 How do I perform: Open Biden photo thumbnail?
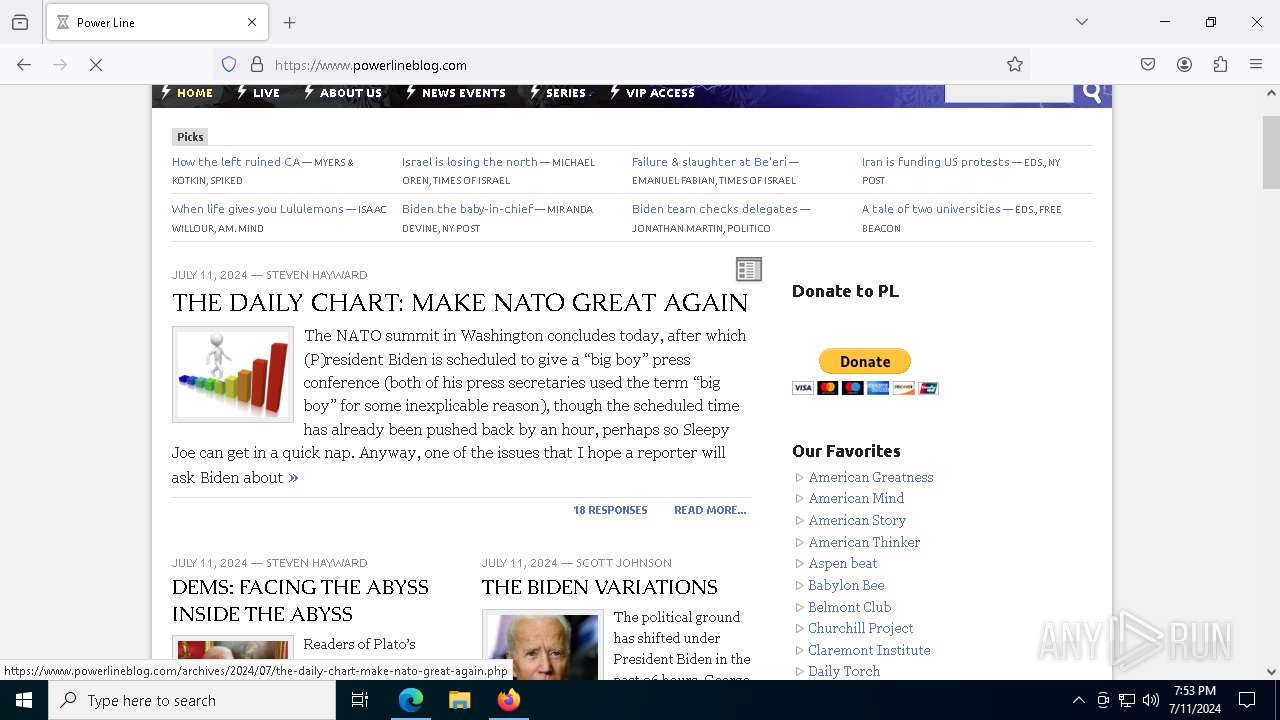pos(543,645)
